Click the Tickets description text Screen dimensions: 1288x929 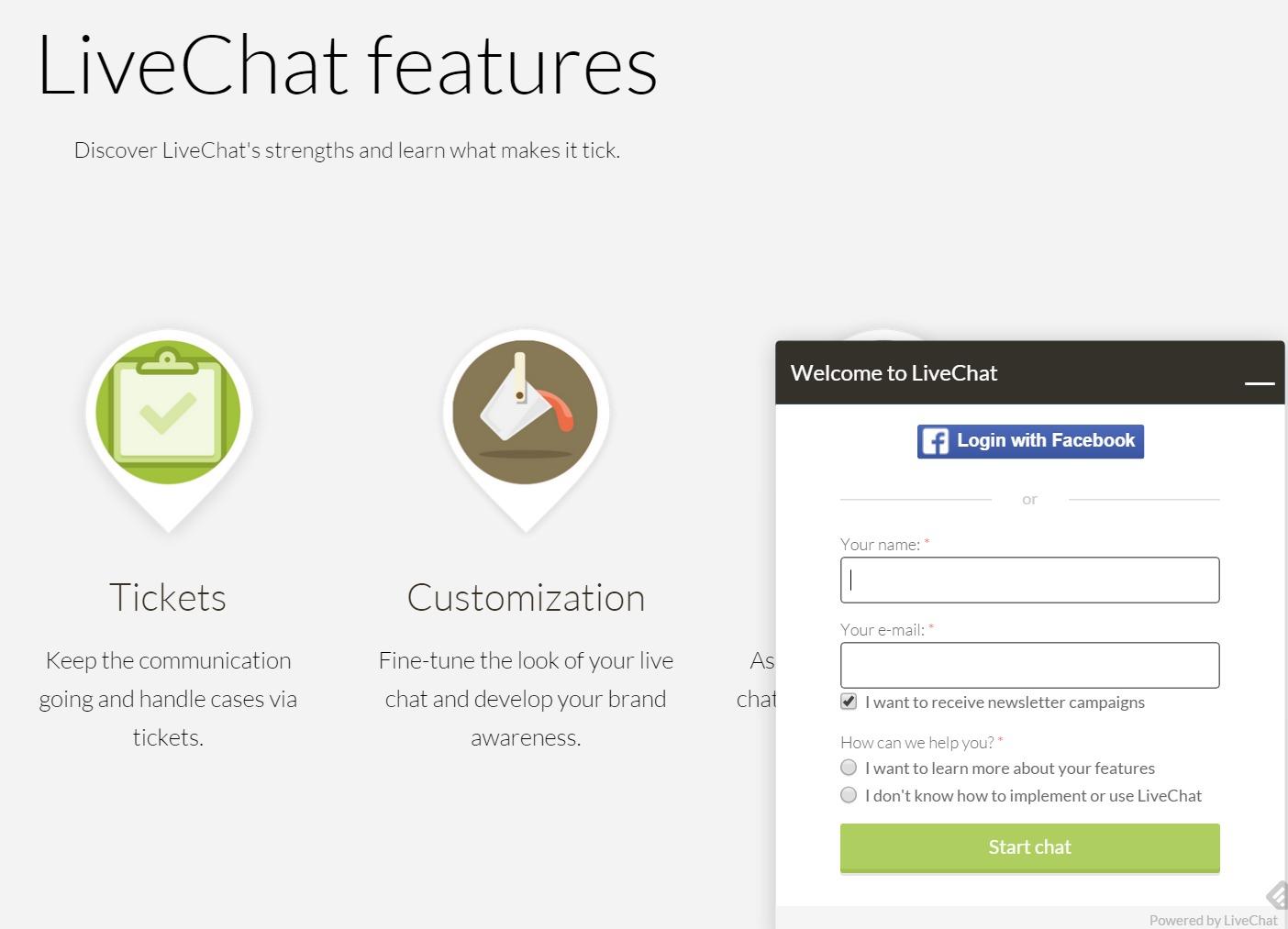pyautogui.click(x=168, y=699)
